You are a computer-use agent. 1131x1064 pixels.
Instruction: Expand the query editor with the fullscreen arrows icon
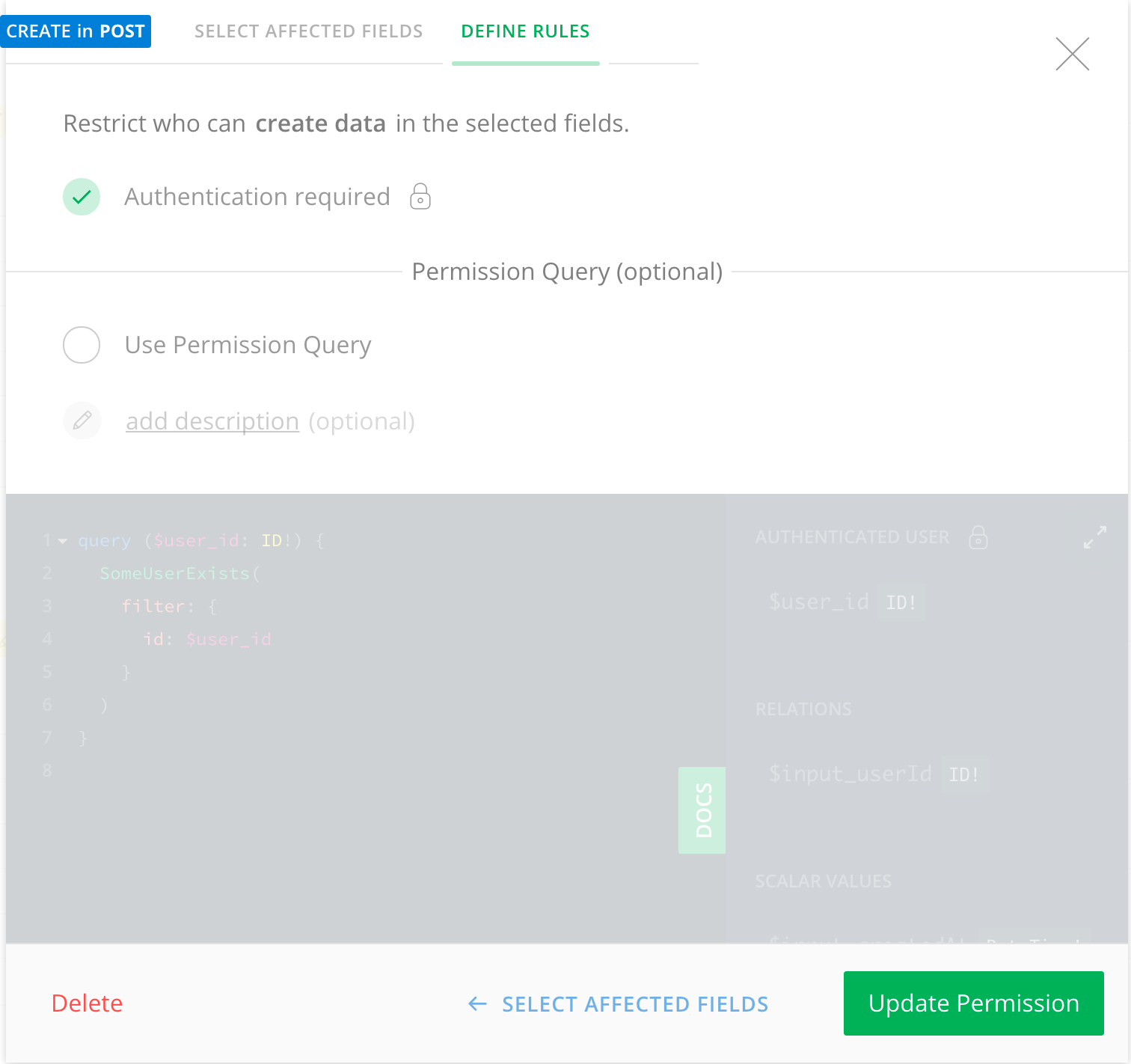coord(1094,539)
